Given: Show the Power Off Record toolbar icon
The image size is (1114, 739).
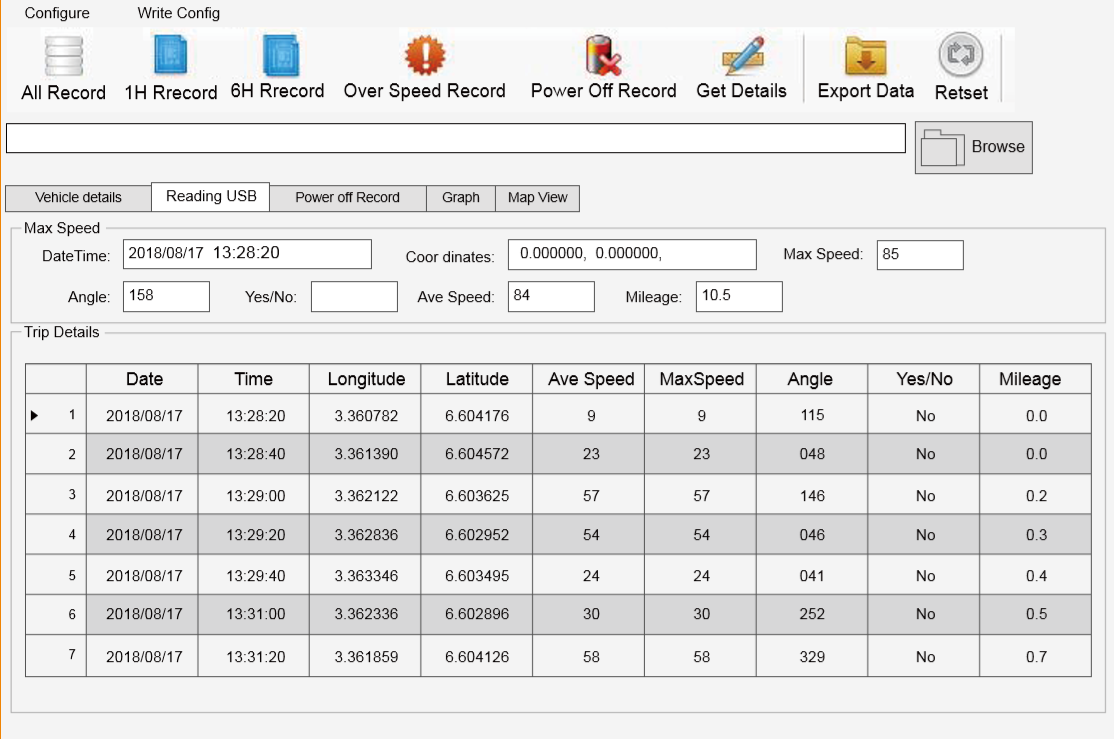Looking at the screenshot, I should click(x=603, y=55).
